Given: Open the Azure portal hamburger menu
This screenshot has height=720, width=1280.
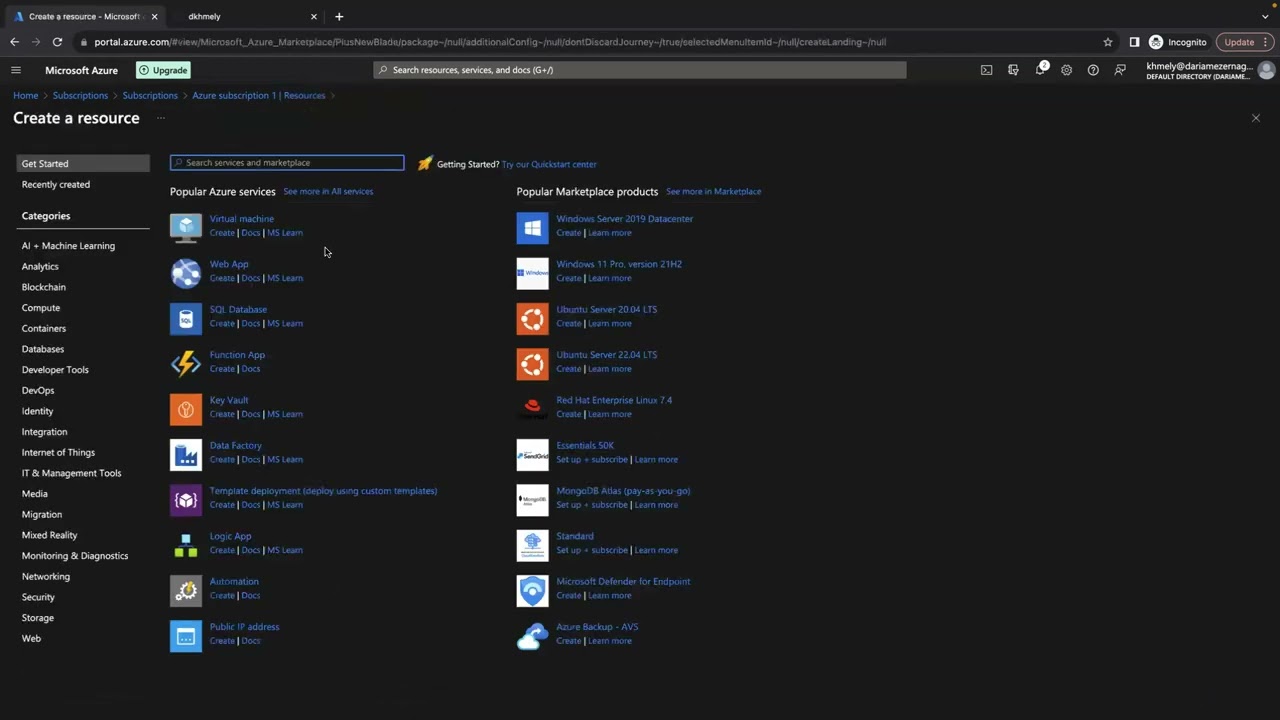Looking at the screenshot, I should tap(16, 70).
